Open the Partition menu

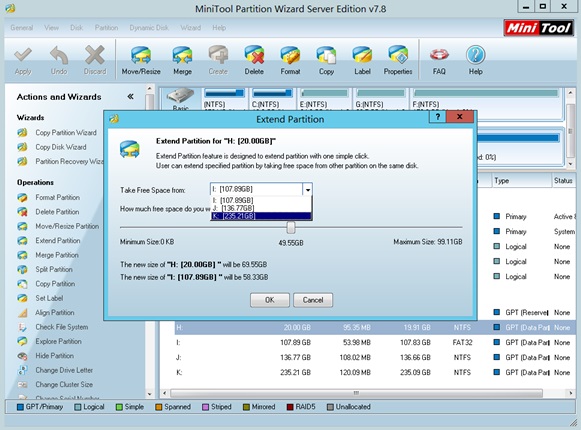(106, 28)
